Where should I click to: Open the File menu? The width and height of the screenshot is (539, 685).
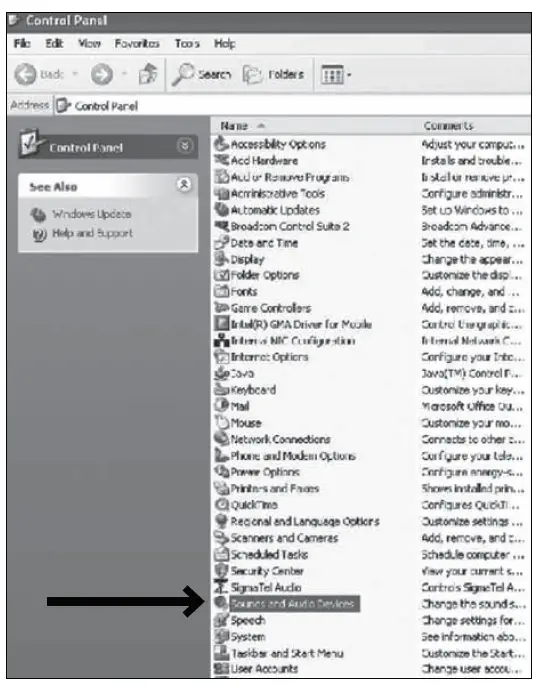pyautogui.click(x=22, y=43)
